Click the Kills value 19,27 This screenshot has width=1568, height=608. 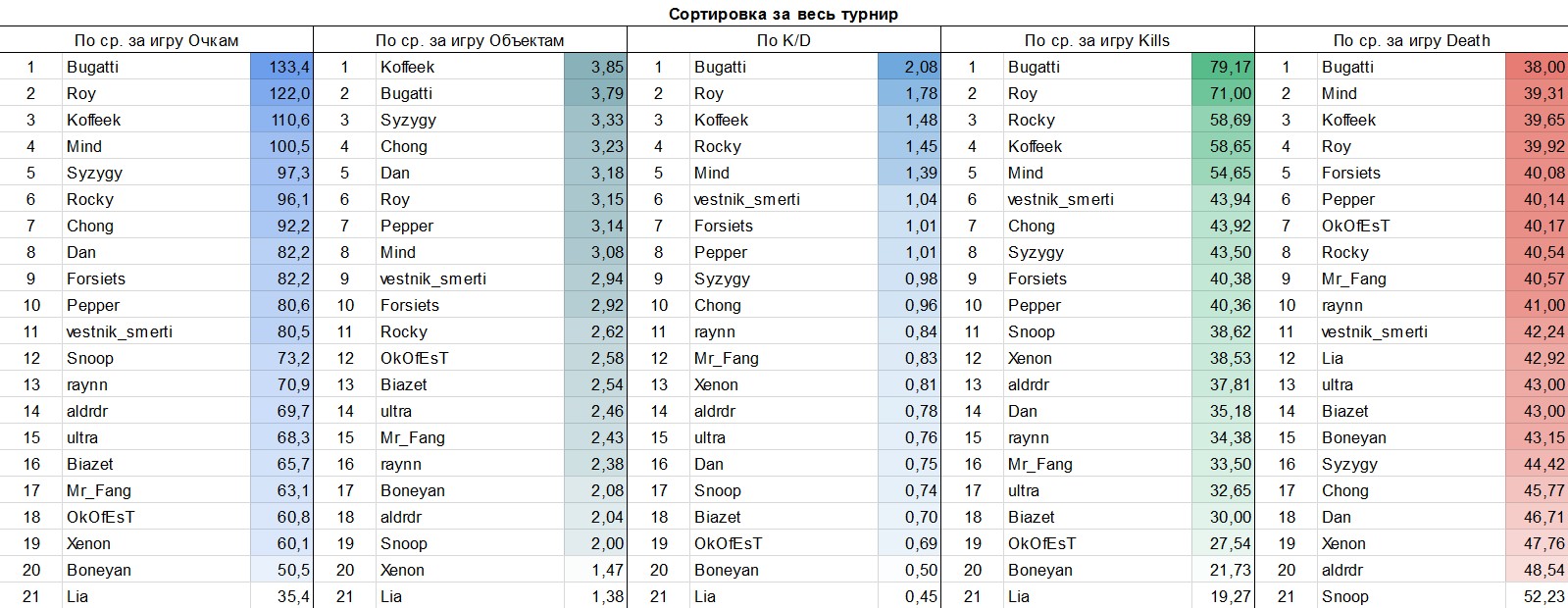1223,596
